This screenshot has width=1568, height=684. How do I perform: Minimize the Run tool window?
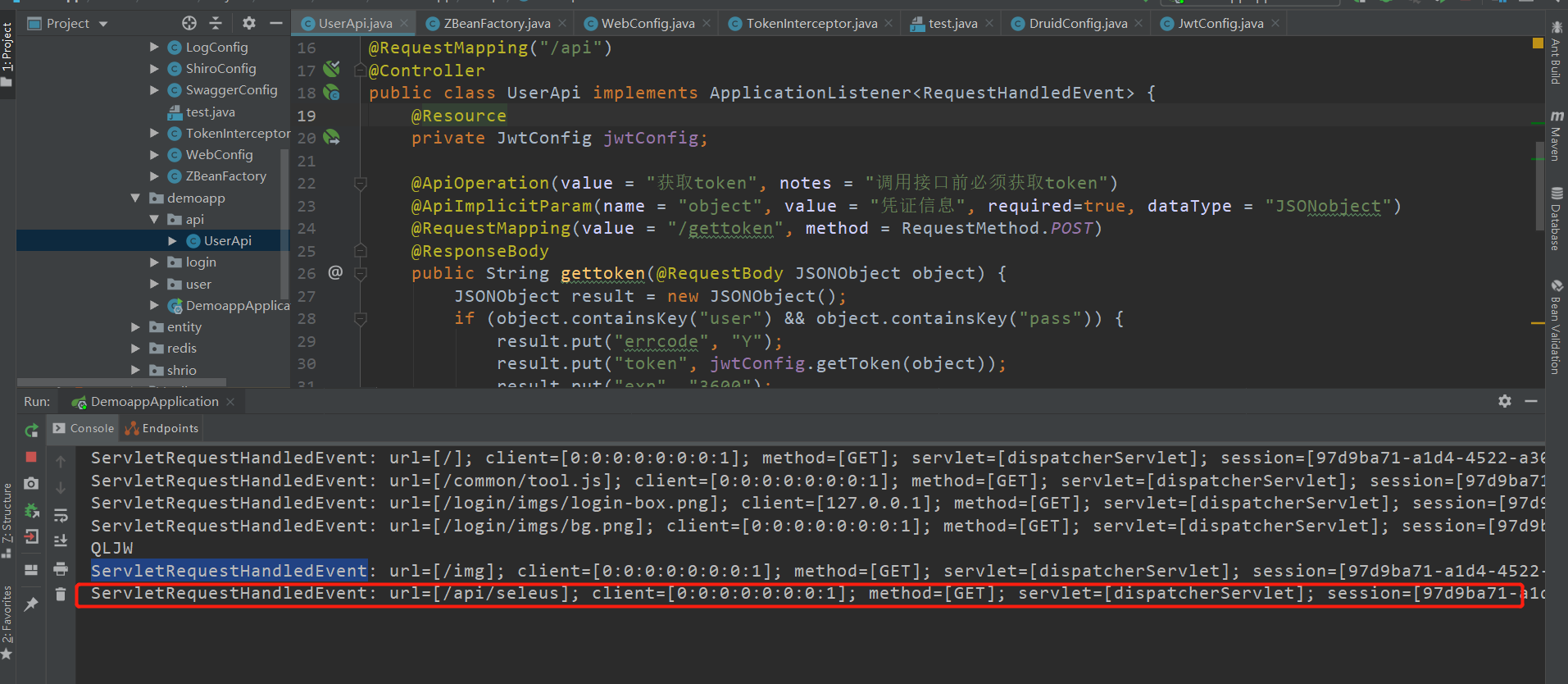click(1530, 401)
